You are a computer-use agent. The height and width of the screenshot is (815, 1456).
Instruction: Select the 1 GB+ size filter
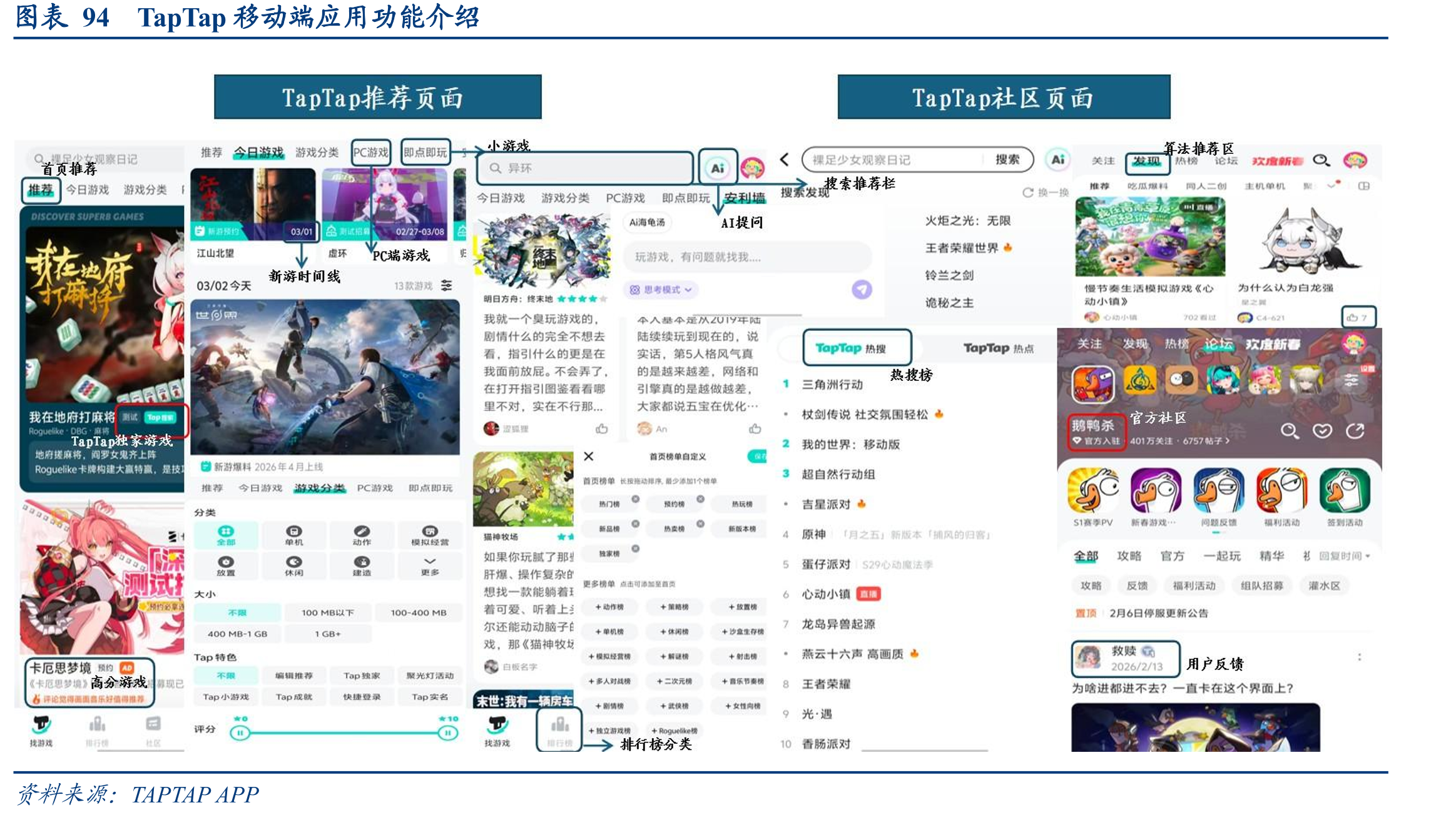click(328, 634)
